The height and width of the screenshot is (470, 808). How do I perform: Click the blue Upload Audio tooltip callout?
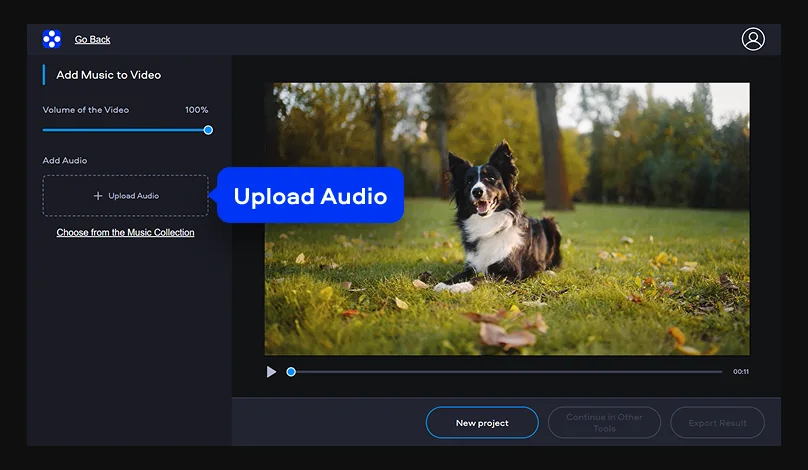coord(310,195)
